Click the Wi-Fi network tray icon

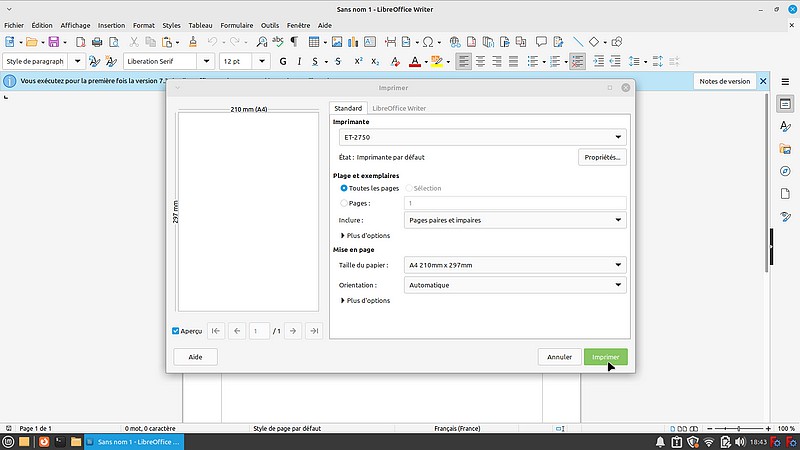[x=709, y=442]
